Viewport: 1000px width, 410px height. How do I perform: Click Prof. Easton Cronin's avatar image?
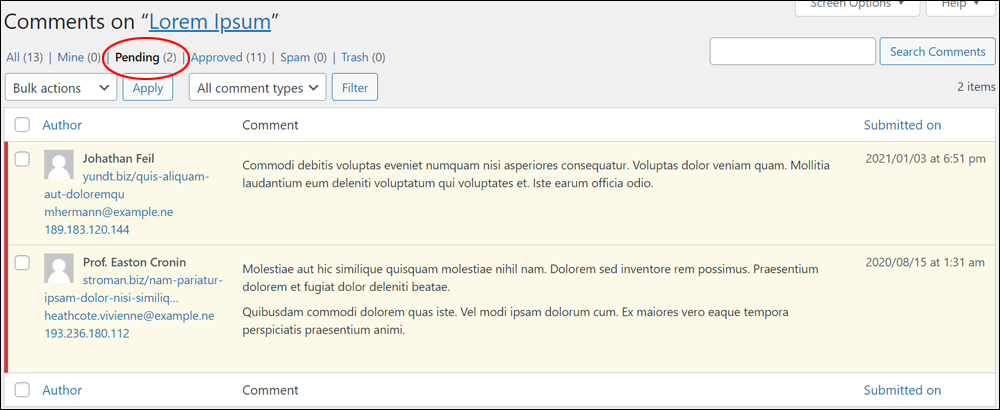59,268
